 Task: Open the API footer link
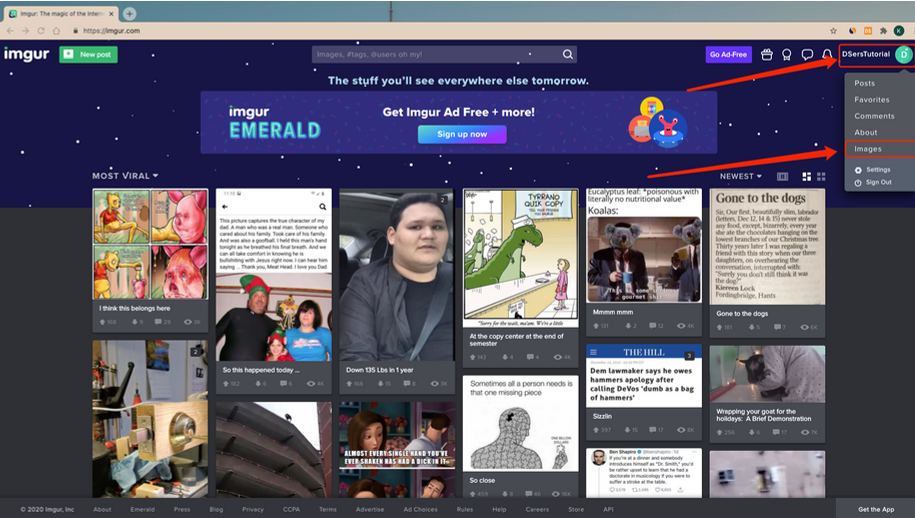[x=608, y=509]
